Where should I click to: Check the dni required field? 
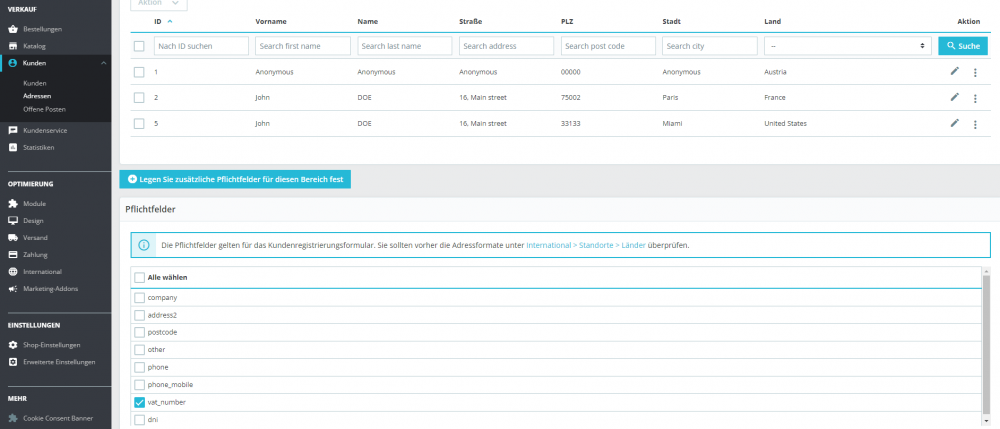pos(140,419)
